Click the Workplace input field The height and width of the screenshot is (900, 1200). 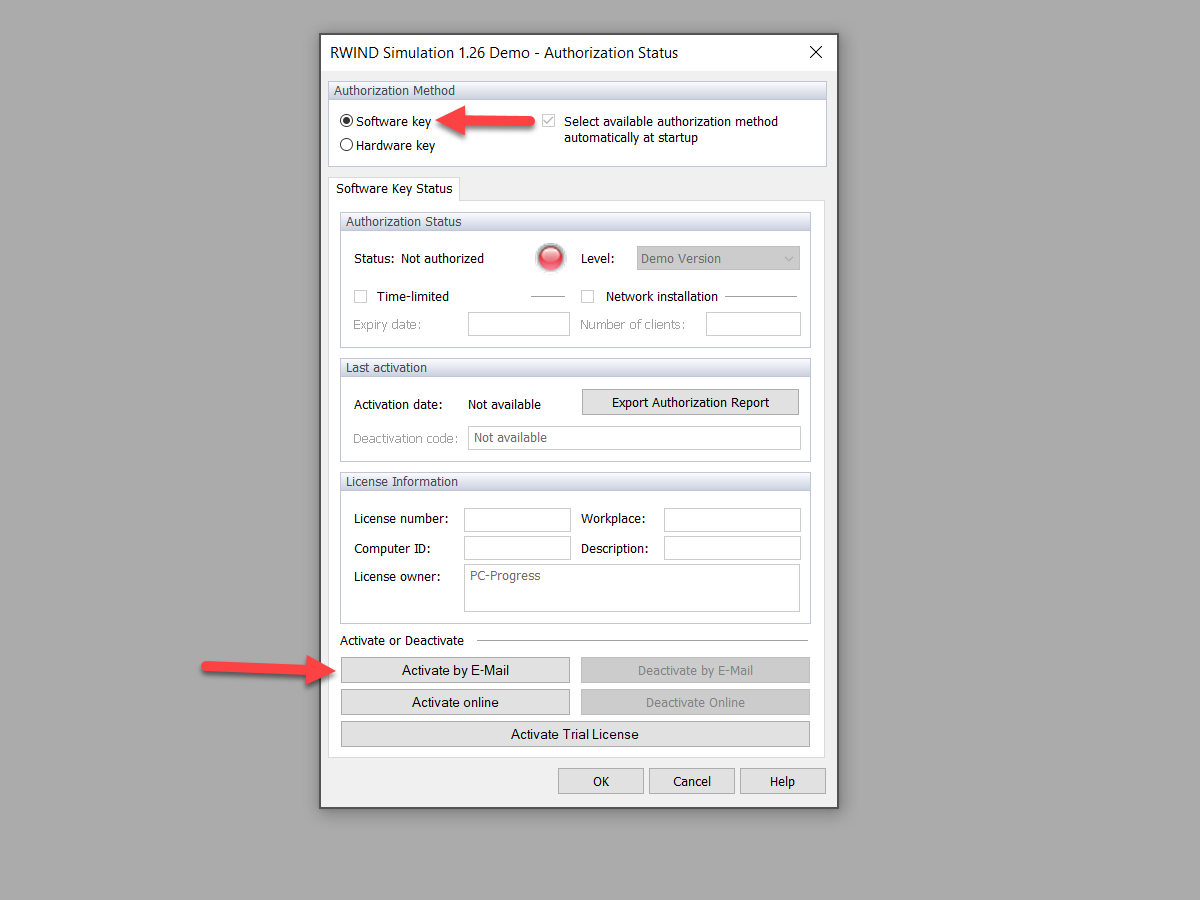tap(732, 519)
